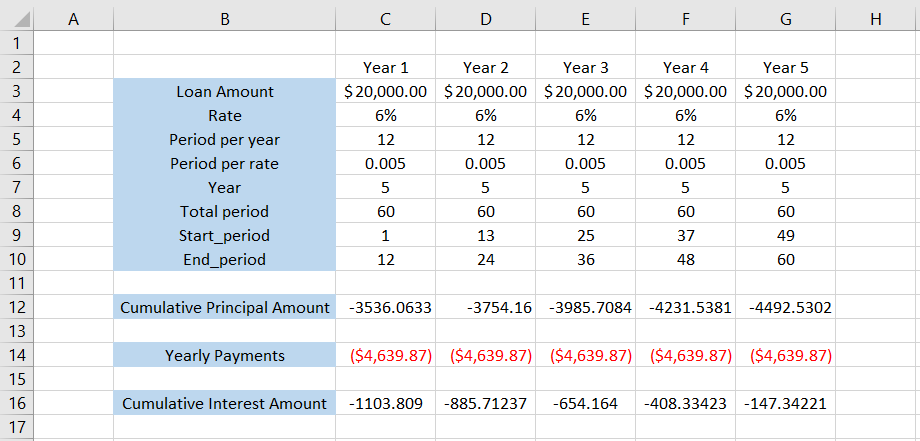Select the Cumulative Principal Amount label cell
This screenshot has height=441, width=920.
click(224, 308)
